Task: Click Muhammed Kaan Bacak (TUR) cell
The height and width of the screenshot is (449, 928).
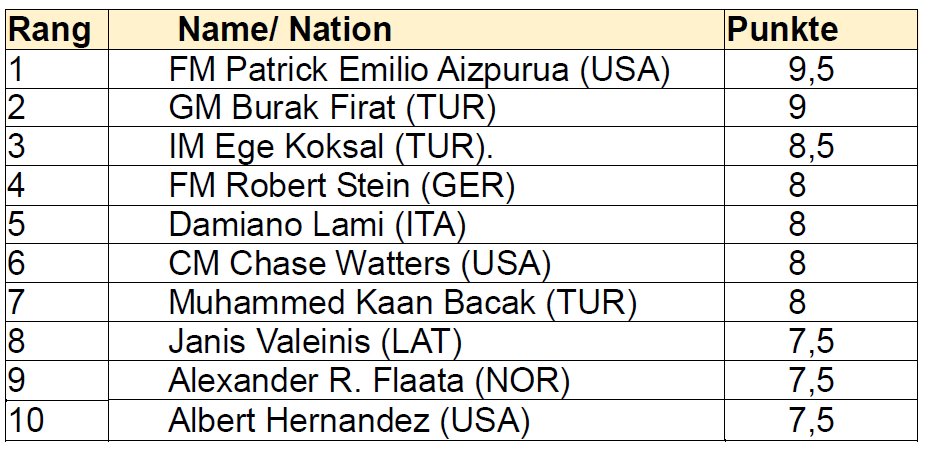Action: (403, 303)
